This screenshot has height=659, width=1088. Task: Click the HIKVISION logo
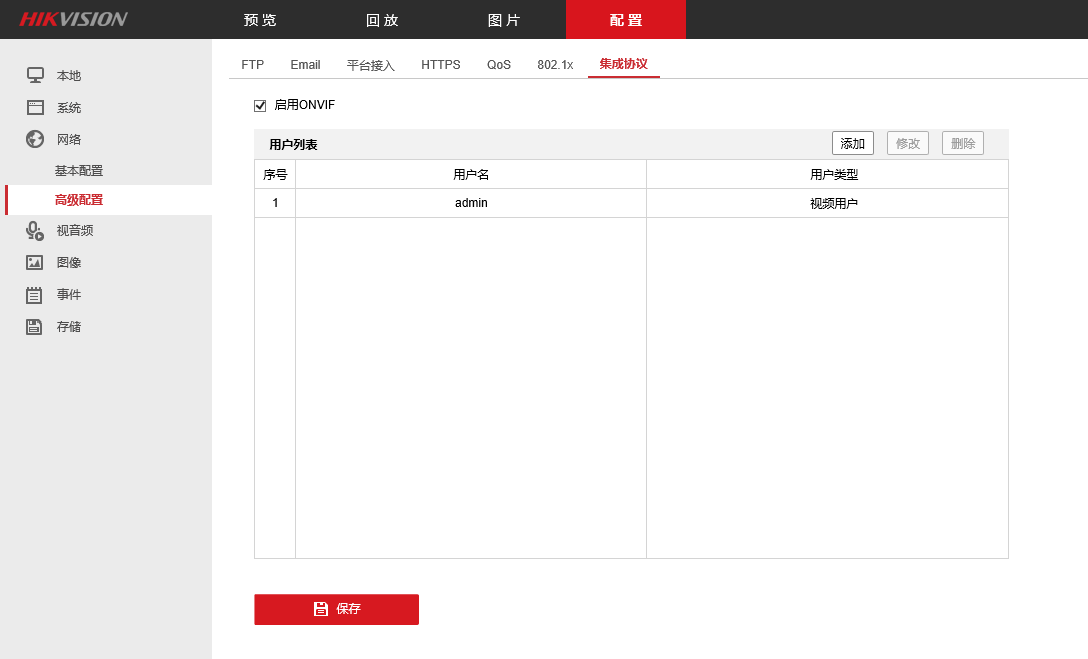pyautogui.click(x=73, y=19)
